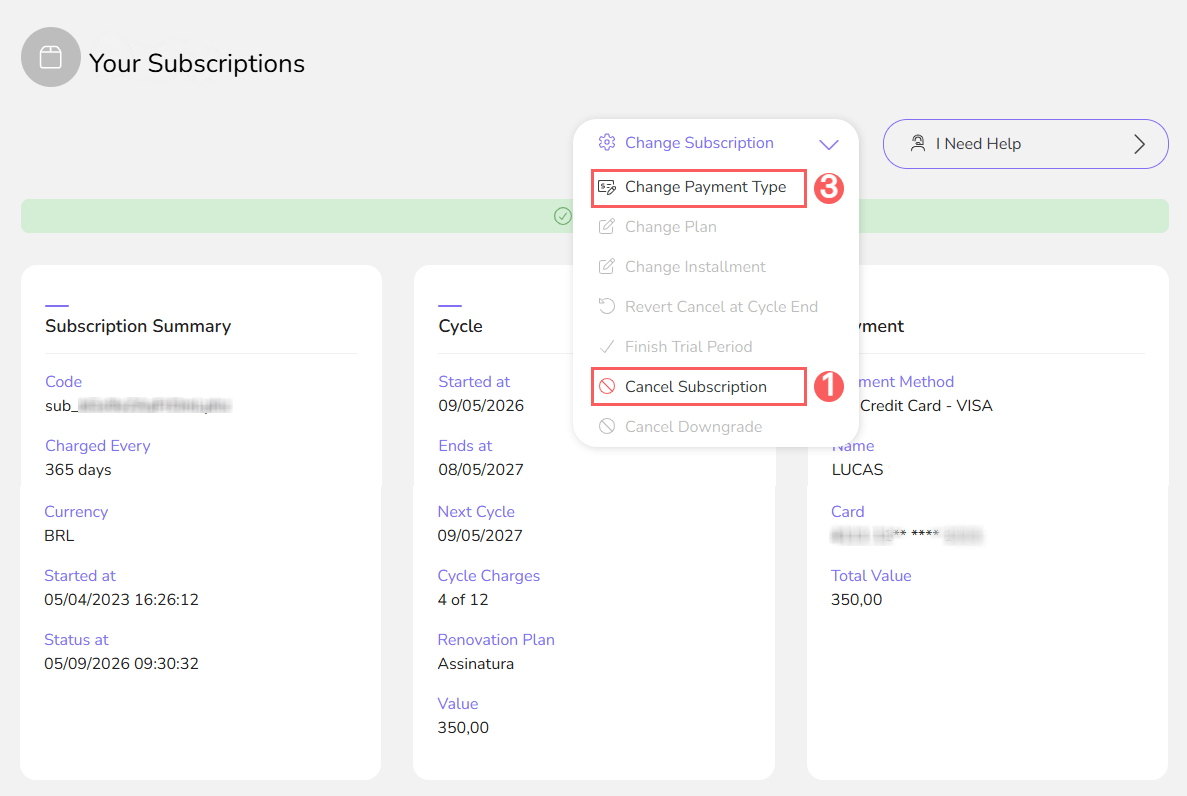The height and width of the screenshot is (796, 1187).
Task: Click the Your Subscriptions page title
Action: (x=197, y=64)
